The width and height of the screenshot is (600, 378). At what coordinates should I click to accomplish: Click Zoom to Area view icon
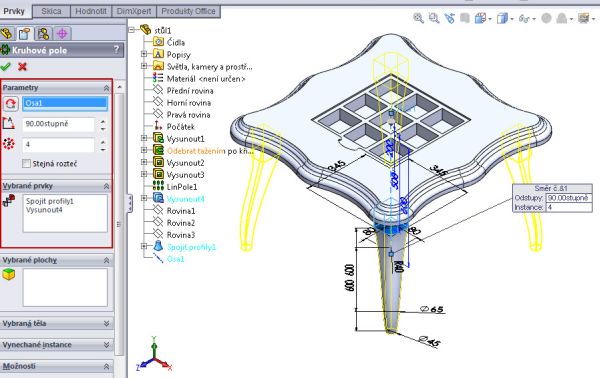click(434, 18)
